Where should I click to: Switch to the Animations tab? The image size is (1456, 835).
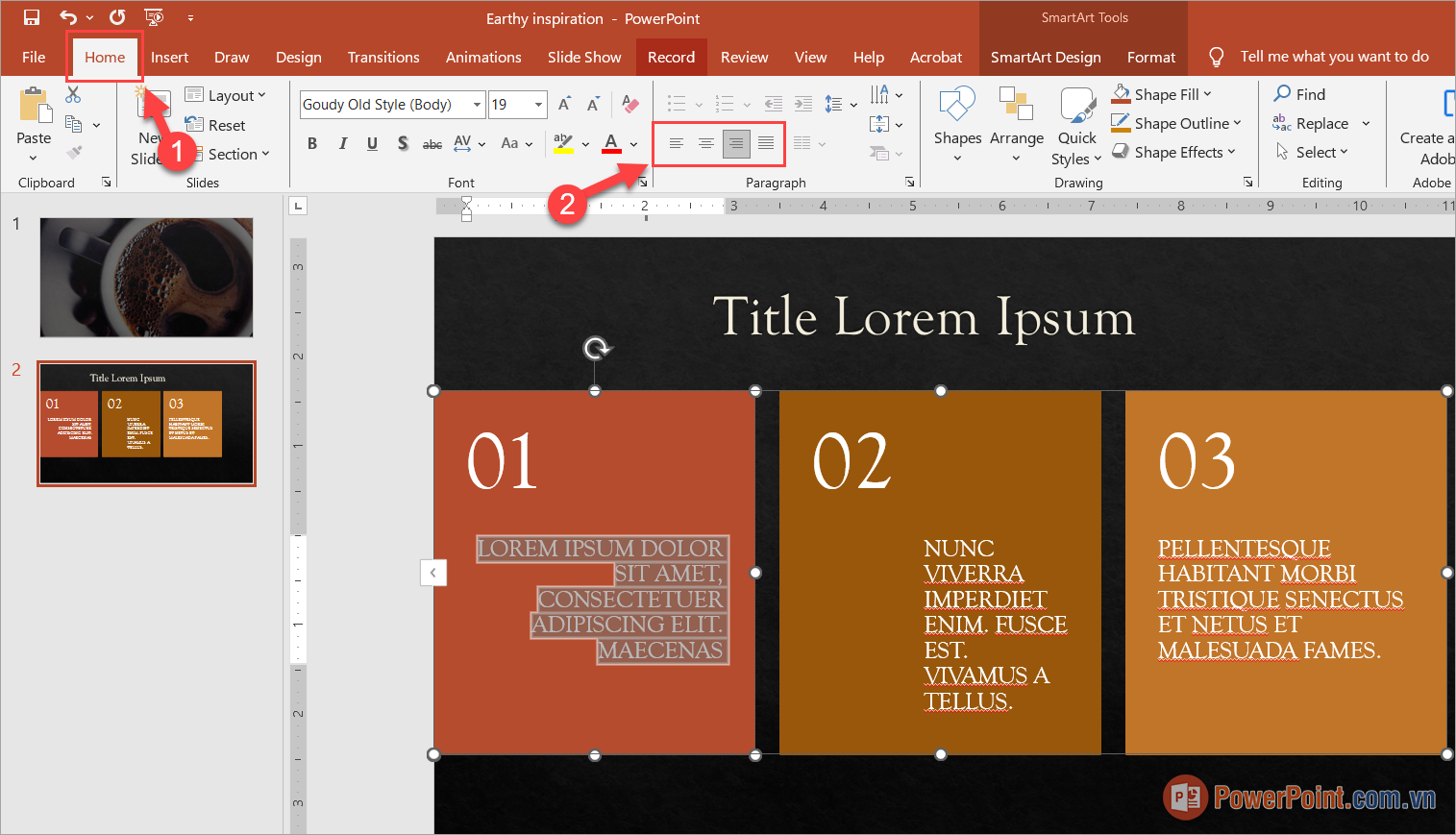(483, 57)
